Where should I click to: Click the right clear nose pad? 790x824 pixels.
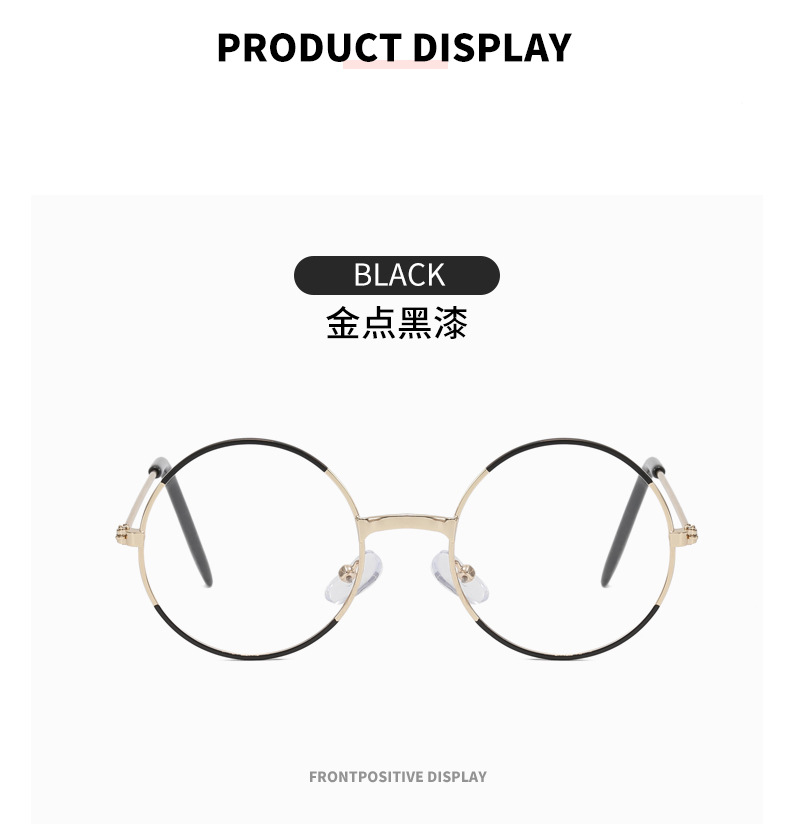pos(459,574)
